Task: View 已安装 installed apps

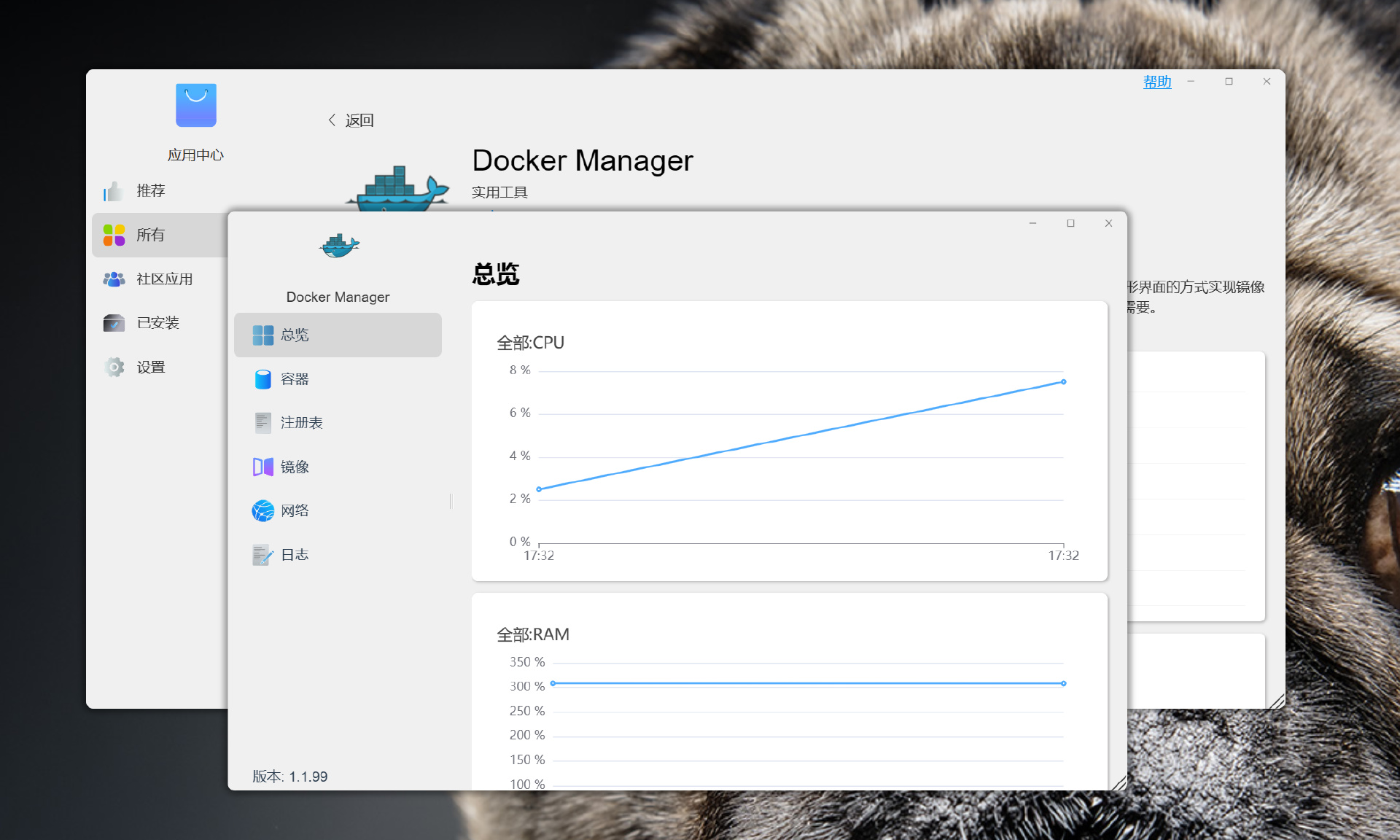Action: (157, 323)
